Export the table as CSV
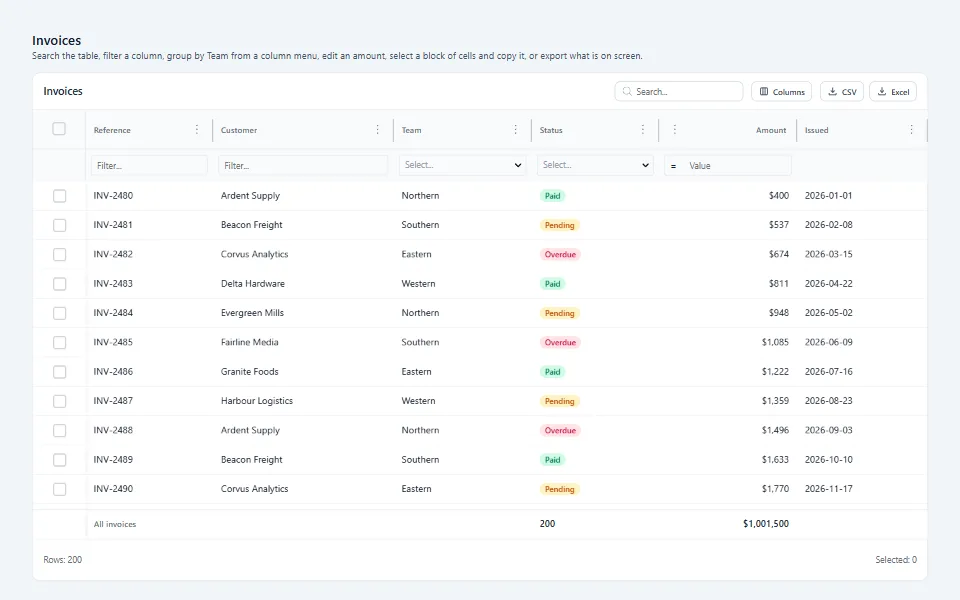Viewport: 960px width, 600px height. click(x=842, y=91)
